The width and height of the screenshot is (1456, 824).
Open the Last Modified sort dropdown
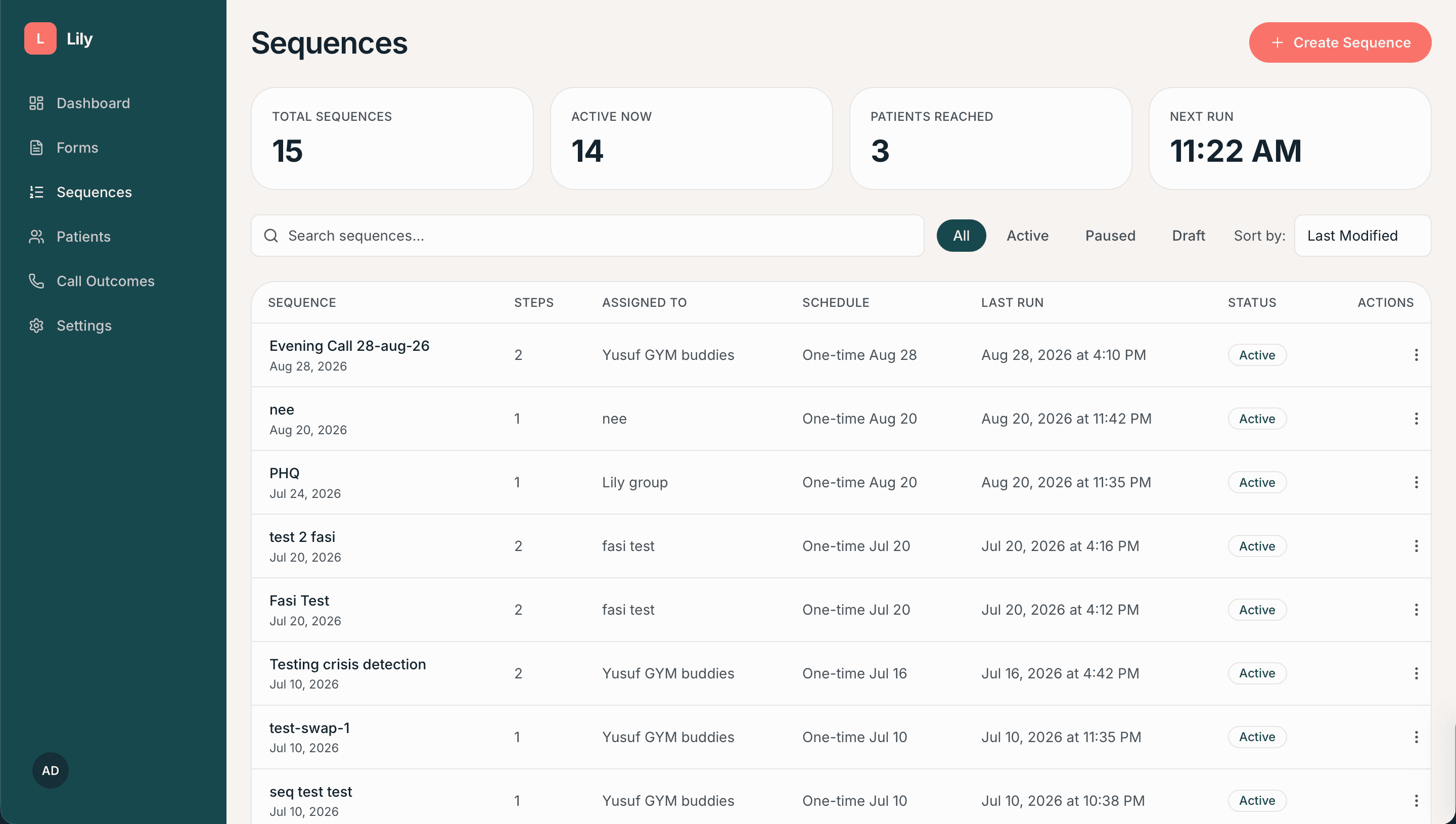(1362, 236)
